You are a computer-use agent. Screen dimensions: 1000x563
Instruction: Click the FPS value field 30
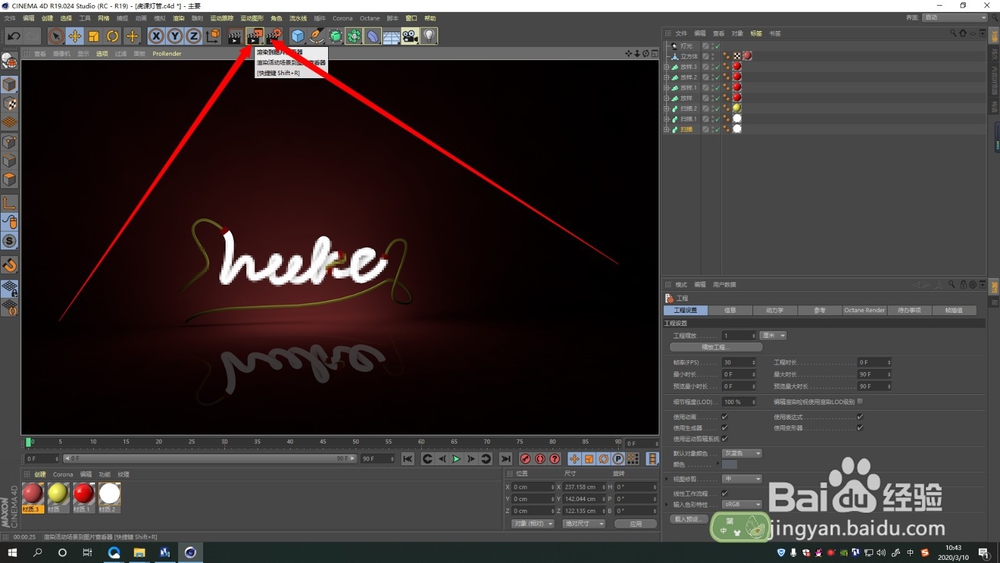[x=739, y=362]
